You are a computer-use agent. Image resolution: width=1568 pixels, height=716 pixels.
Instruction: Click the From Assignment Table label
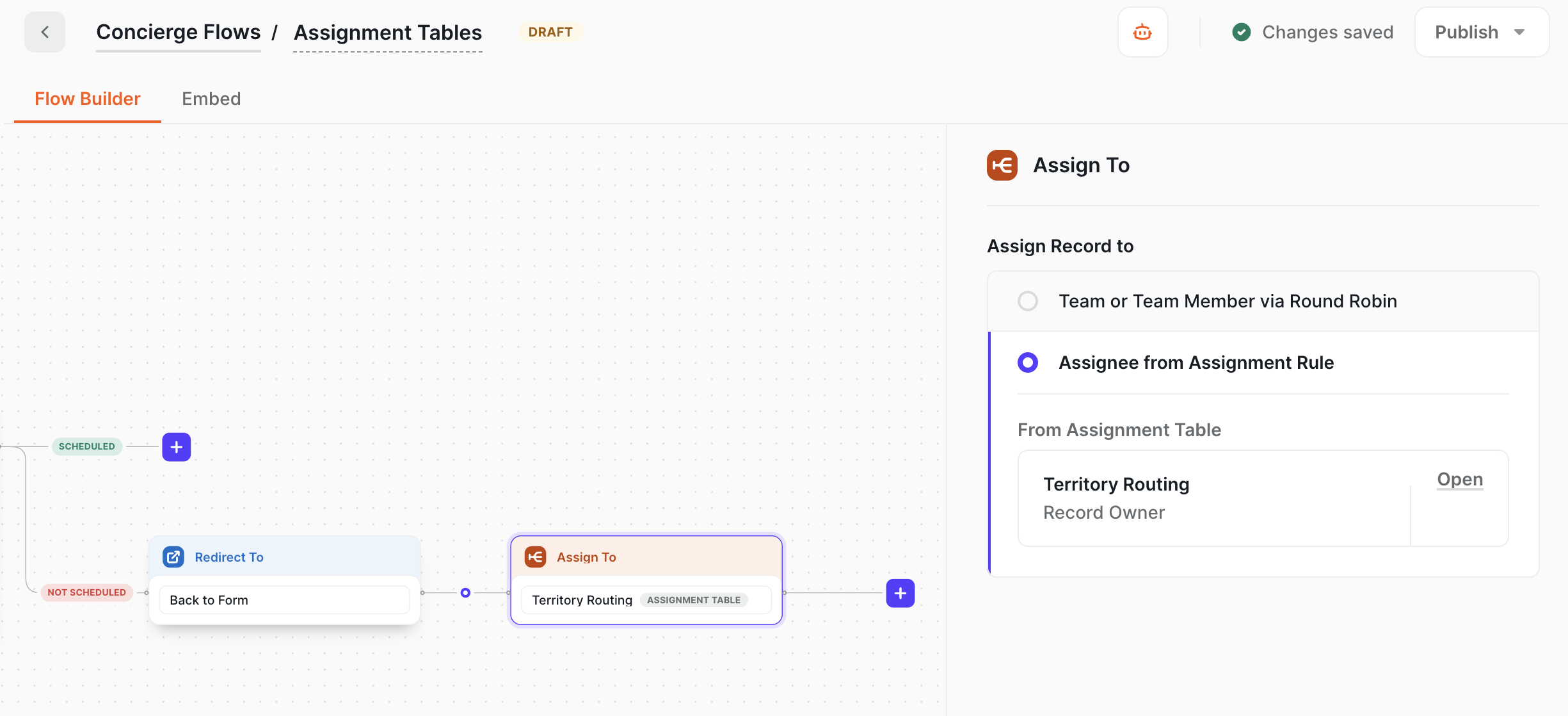1119,430
